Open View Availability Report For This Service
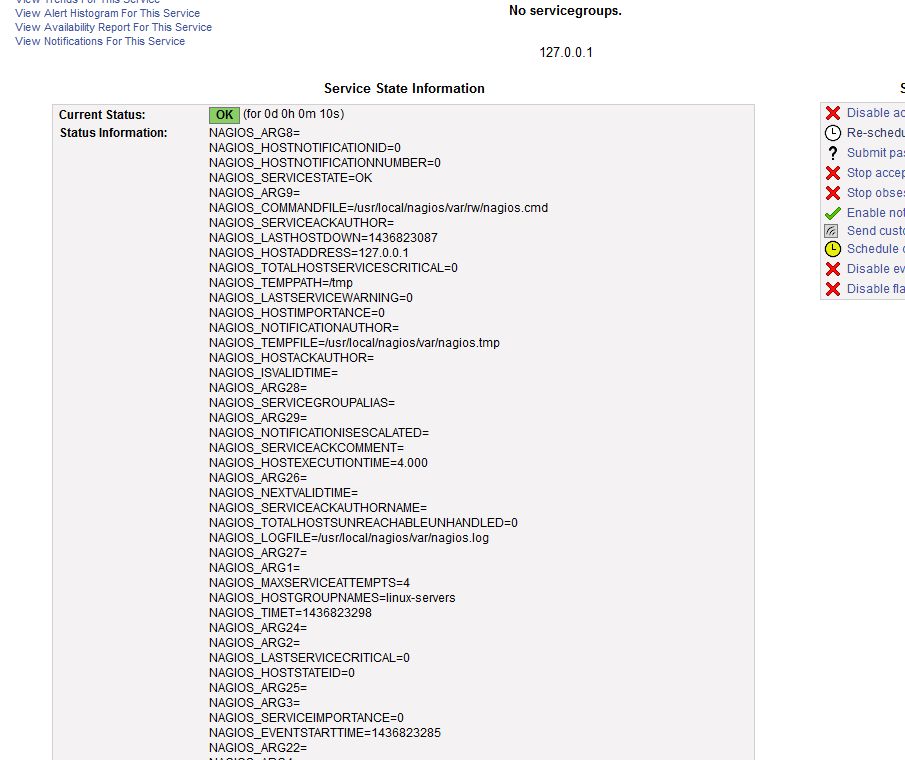Screen dimensions: 905x760 [x=113, y=27]
